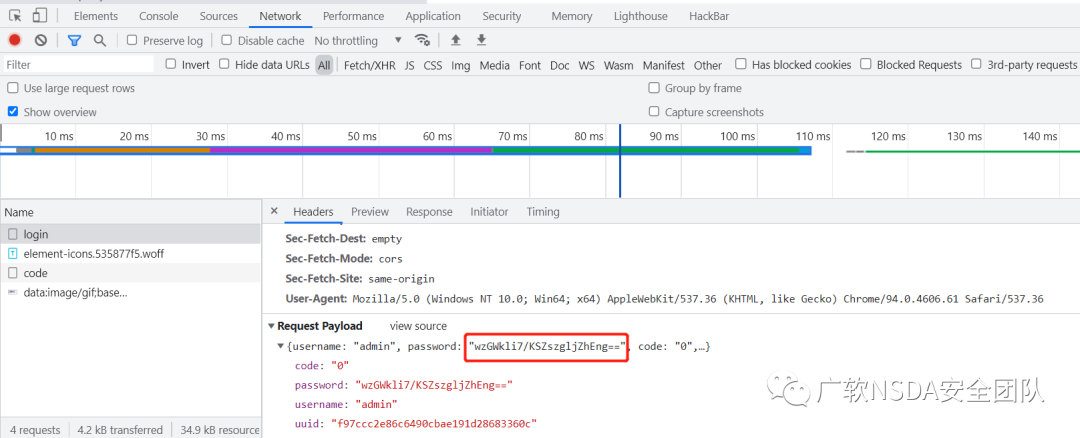Screen dimensions: 1080x438
Task: Open the Application tab
Action: (433, 16)
